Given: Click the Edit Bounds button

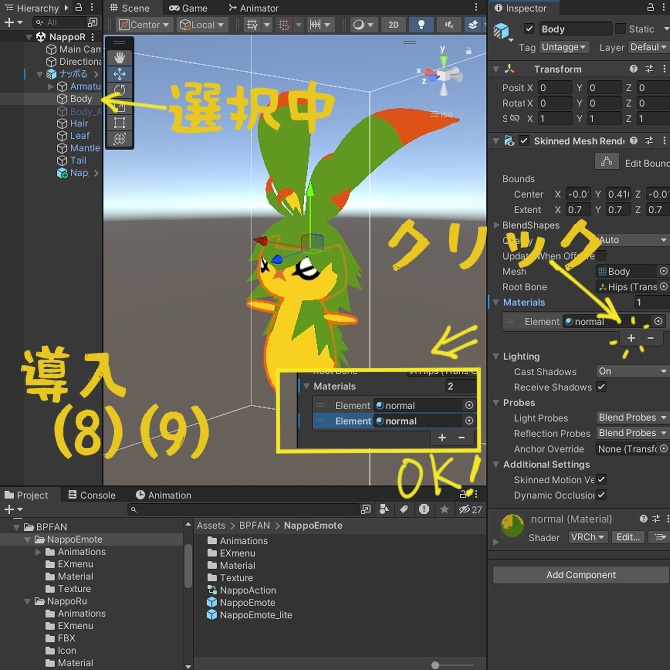Looking at the screenshot, I should (606, 162).
